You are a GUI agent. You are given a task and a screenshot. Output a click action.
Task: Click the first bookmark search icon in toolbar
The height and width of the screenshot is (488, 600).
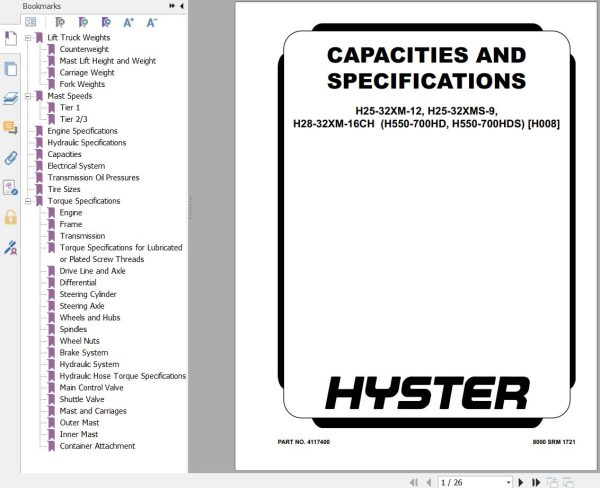(x=60, y=22)
